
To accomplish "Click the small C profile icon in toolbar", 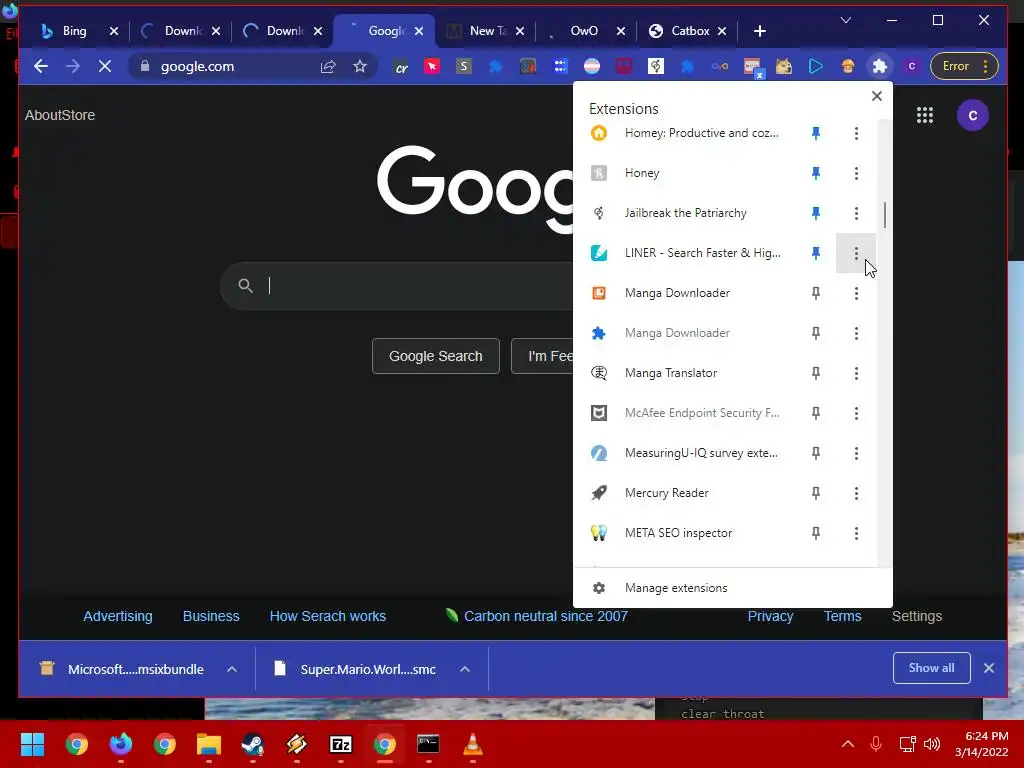I will tap(912, 66).
